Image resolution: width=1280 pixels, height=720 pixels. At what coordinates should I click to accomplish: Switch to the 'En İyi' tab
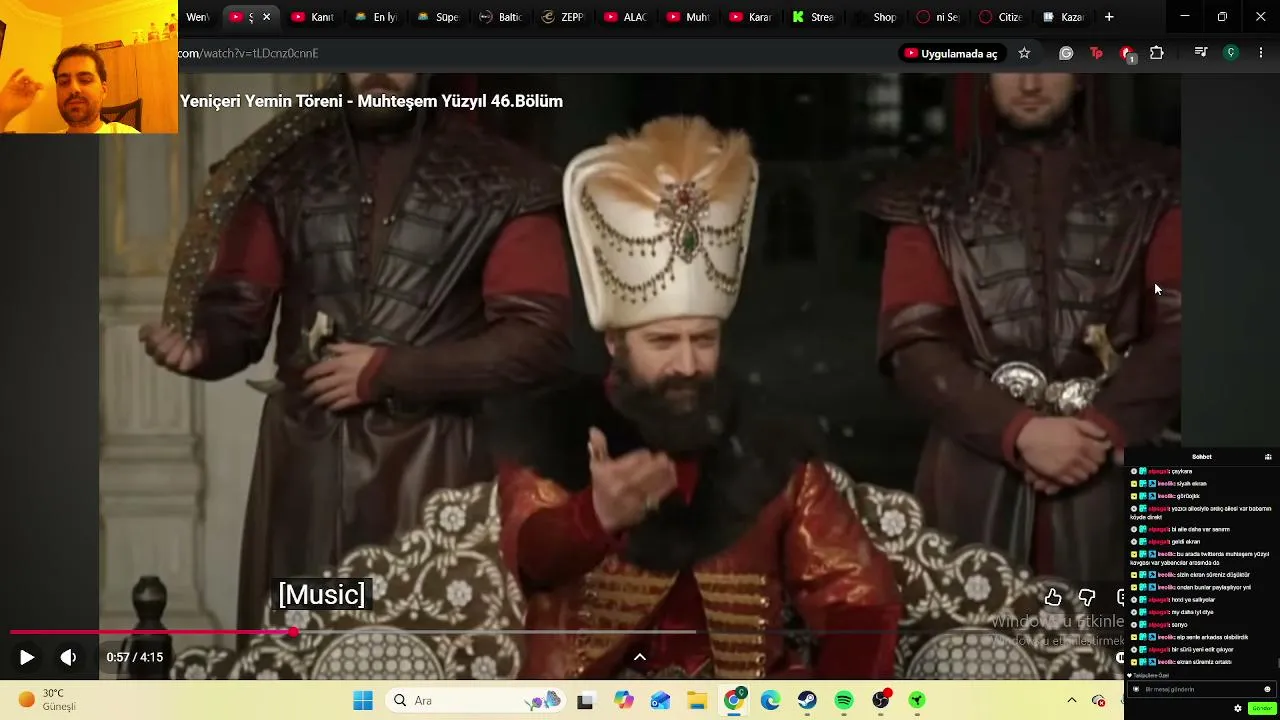(x=376, y=17)
